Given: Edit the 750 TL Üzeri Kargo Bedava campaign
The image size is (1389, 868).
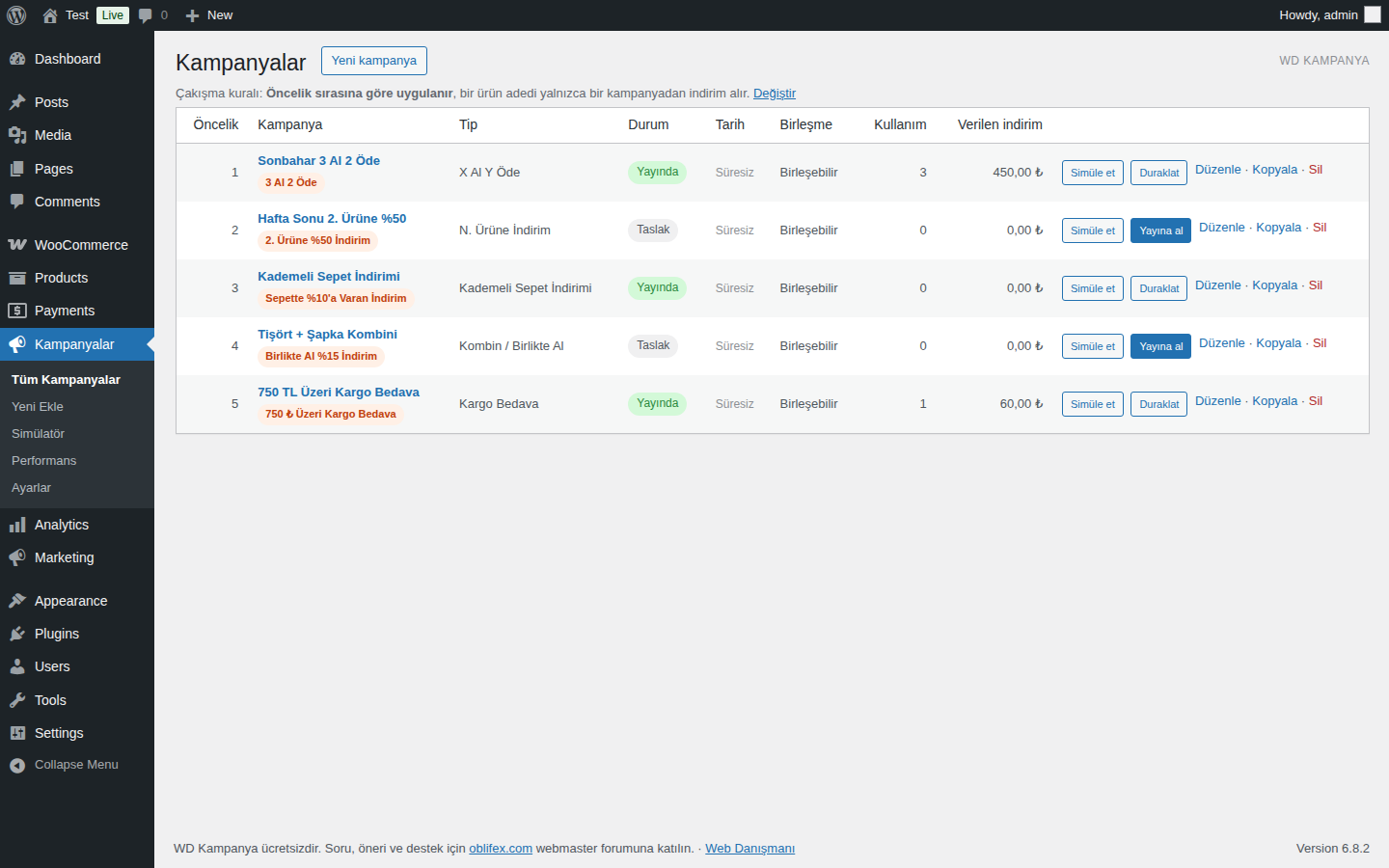Looking at the screenshot, I should point(1218,401).
